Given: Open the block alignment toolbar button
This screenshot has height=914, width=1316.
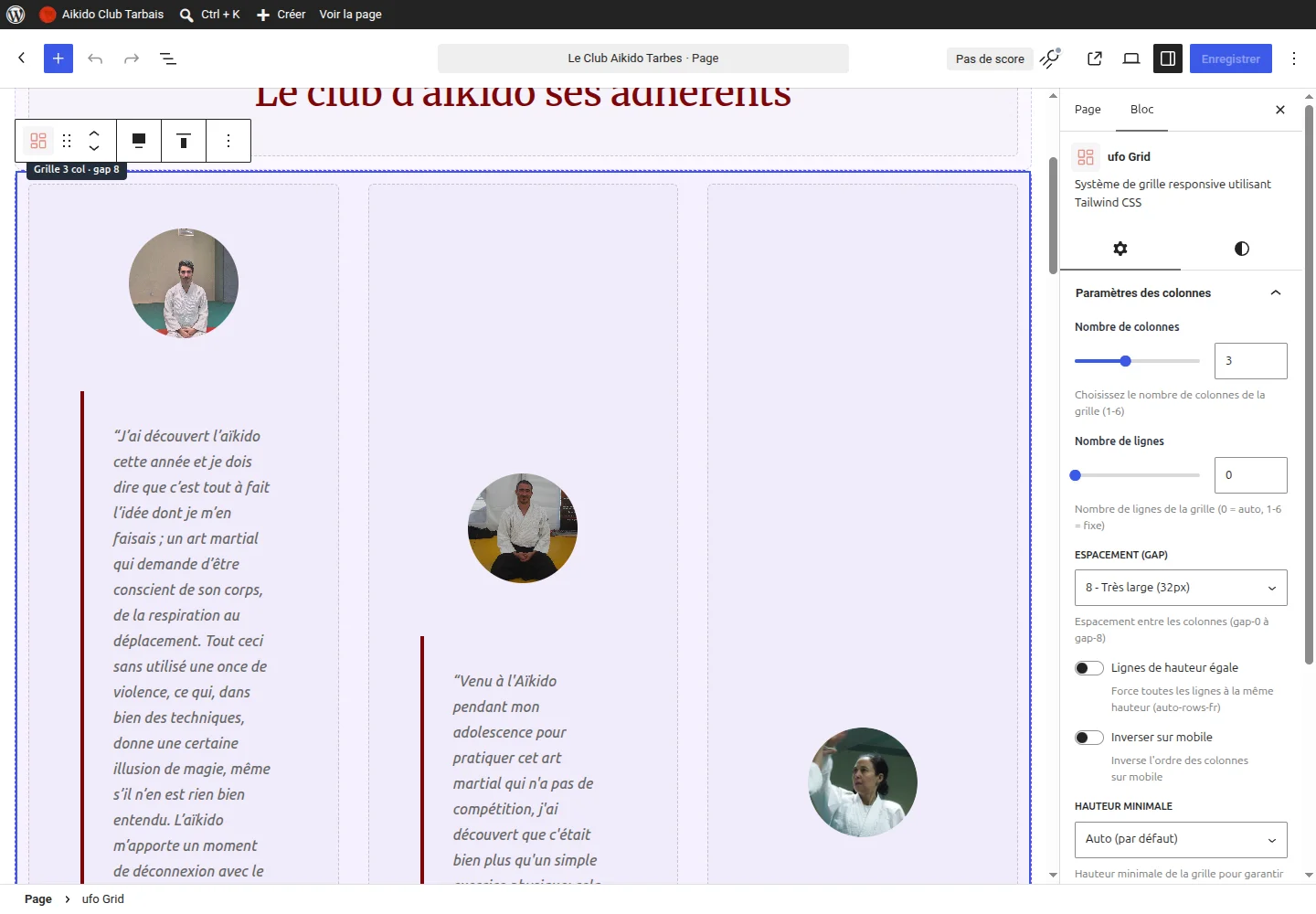Looking at the screenshot, I should pos(139,141).
